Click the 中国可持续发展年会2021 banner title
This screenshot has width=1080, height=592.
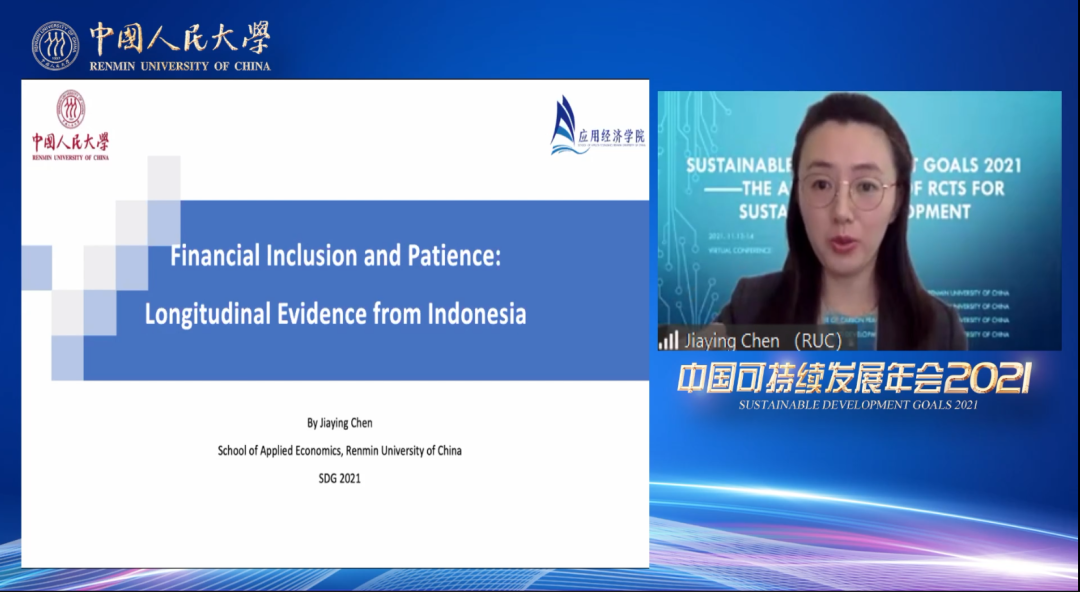pos(855,378)
